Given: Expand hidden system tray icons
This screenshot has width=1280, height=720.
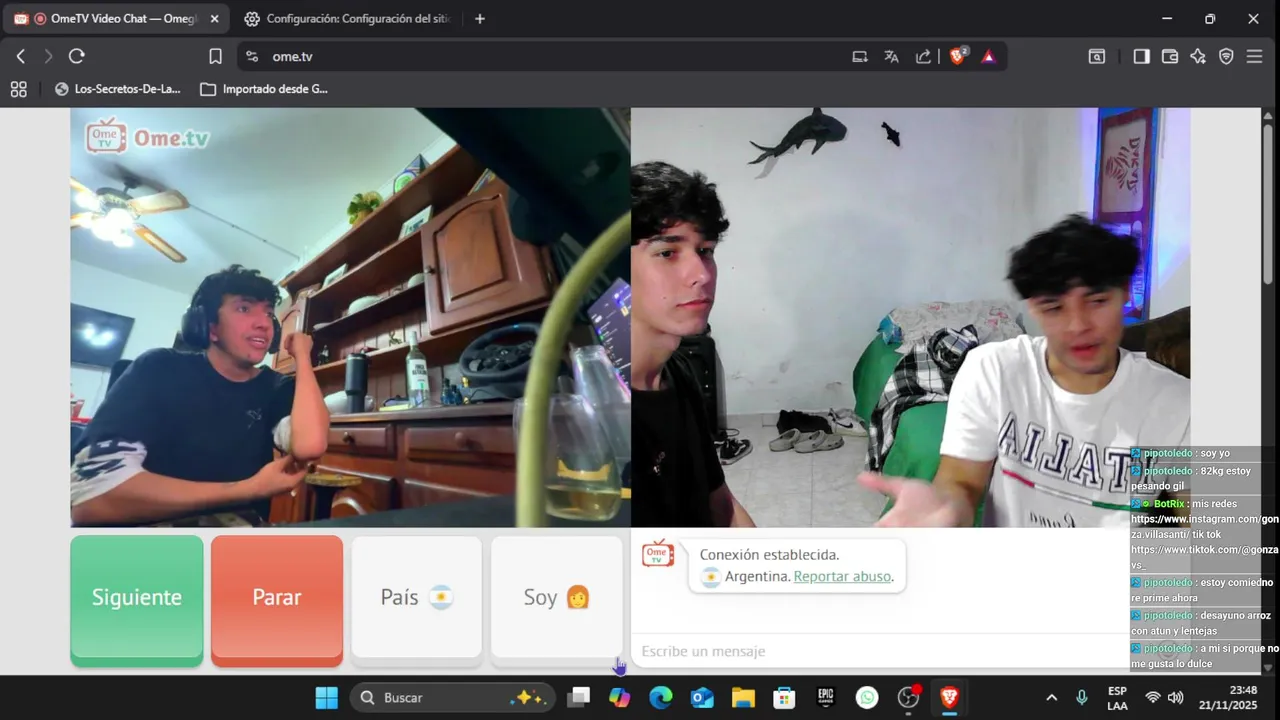Looking at the screenshot, I should coord(1051,698).
